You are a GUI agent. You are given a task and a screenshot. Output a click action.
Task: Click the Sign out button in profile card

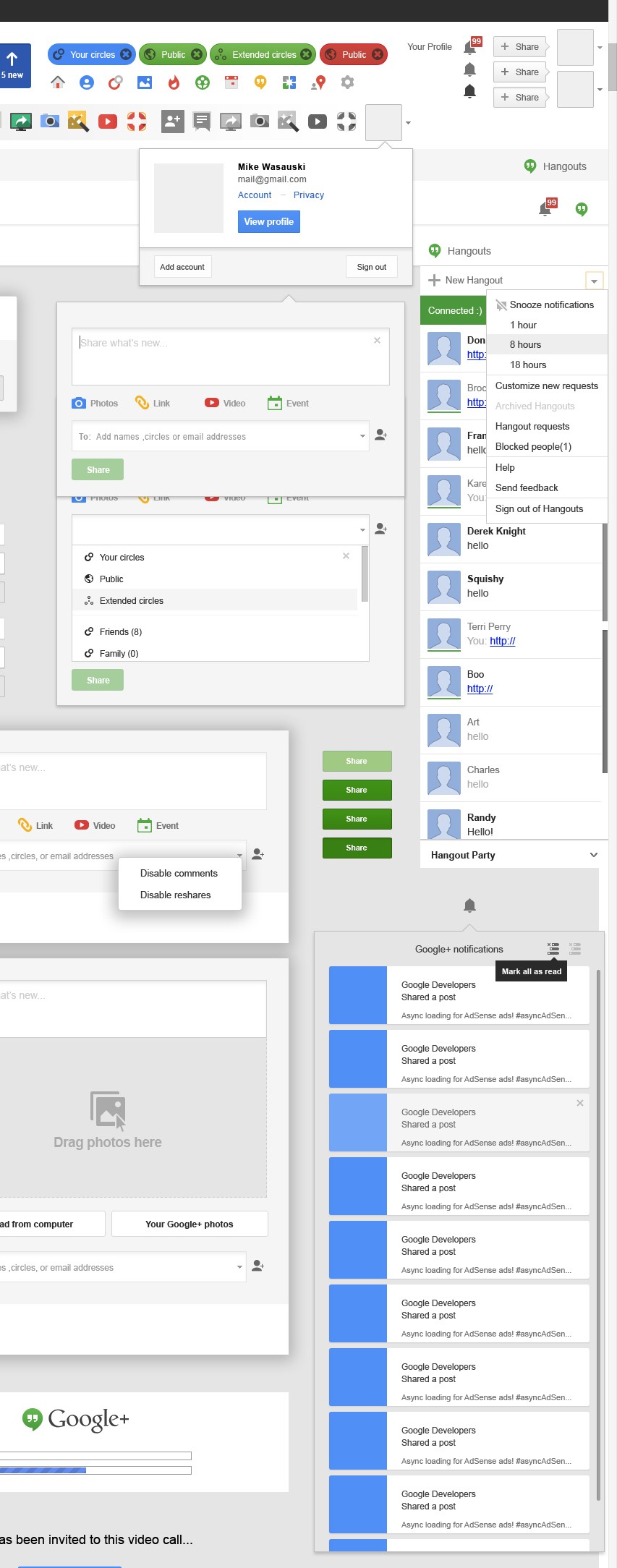[372, 267]
